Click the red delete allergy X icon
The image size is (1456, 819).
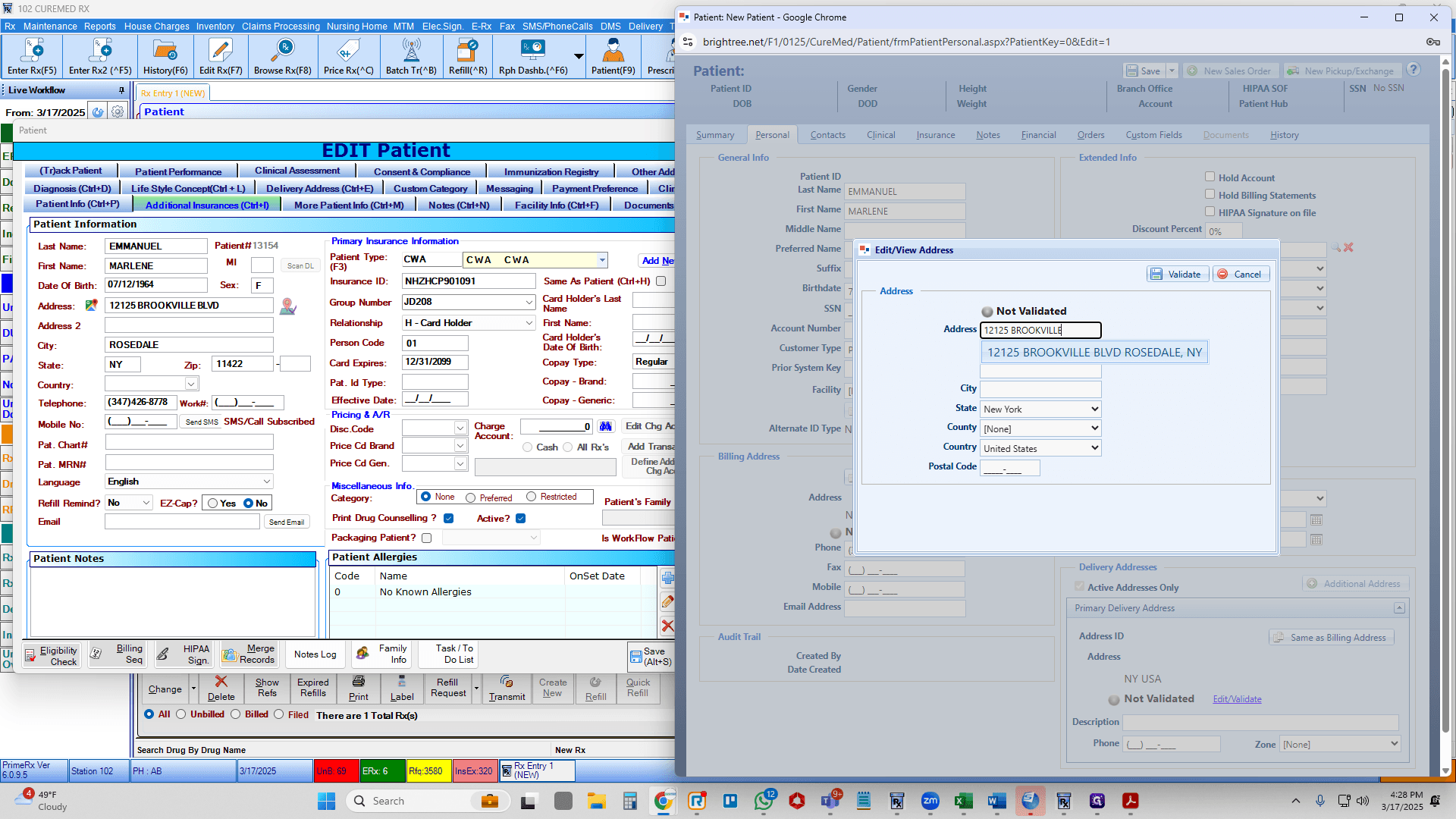coord(667,626)
